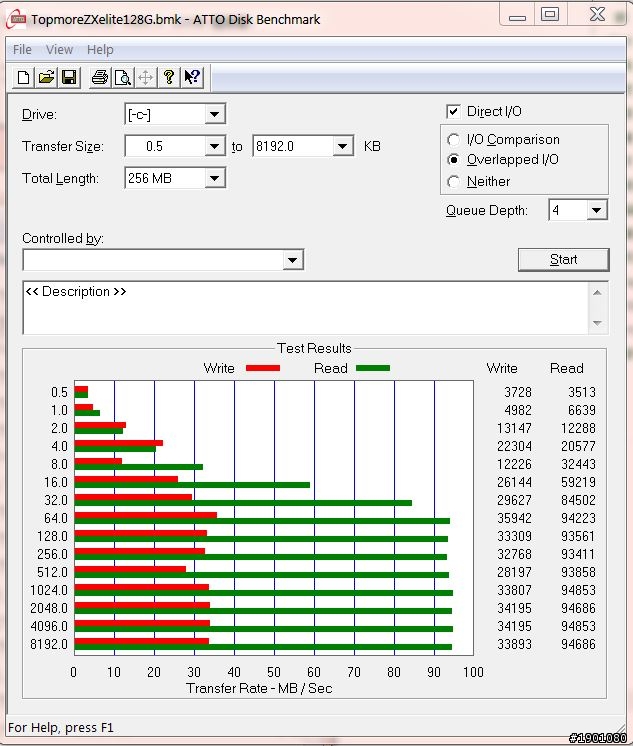Expand the minimum Transfer Size dropdown 0.5
The width and height of the screenshot is (633, 746).
[214, 146]
